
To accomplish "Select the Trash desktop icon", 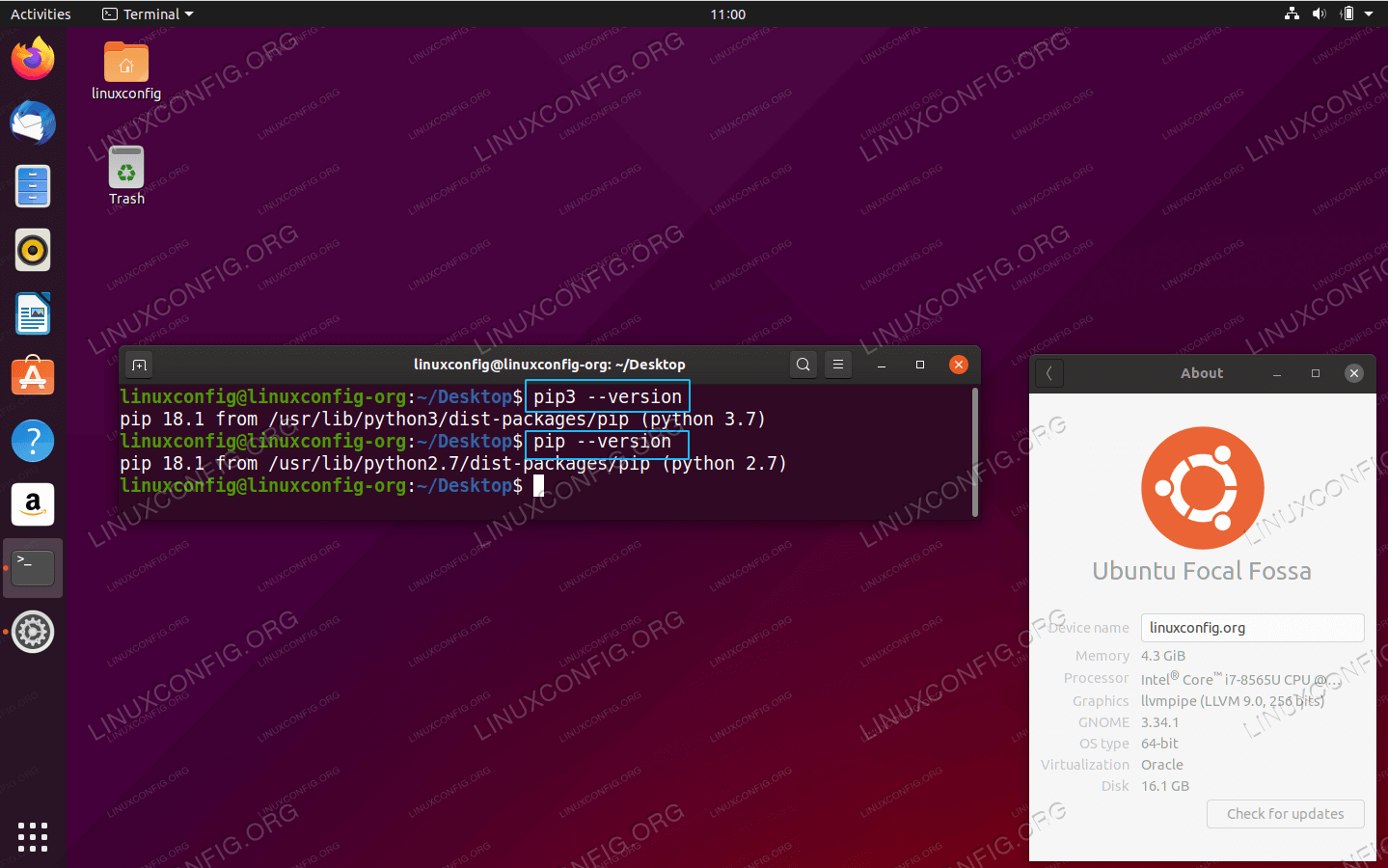I will point(126,175).
